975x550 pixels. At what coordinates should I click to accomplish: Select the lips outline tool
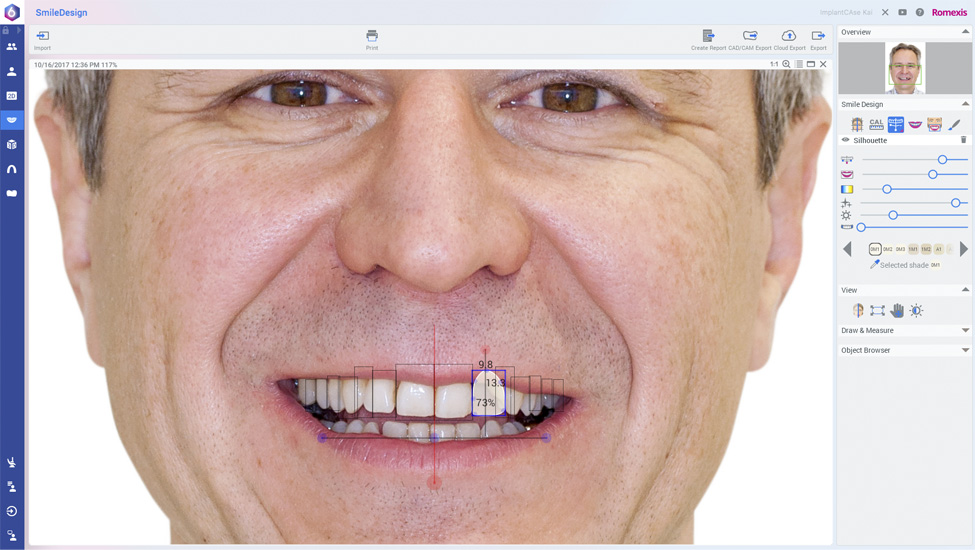(915, 125)
